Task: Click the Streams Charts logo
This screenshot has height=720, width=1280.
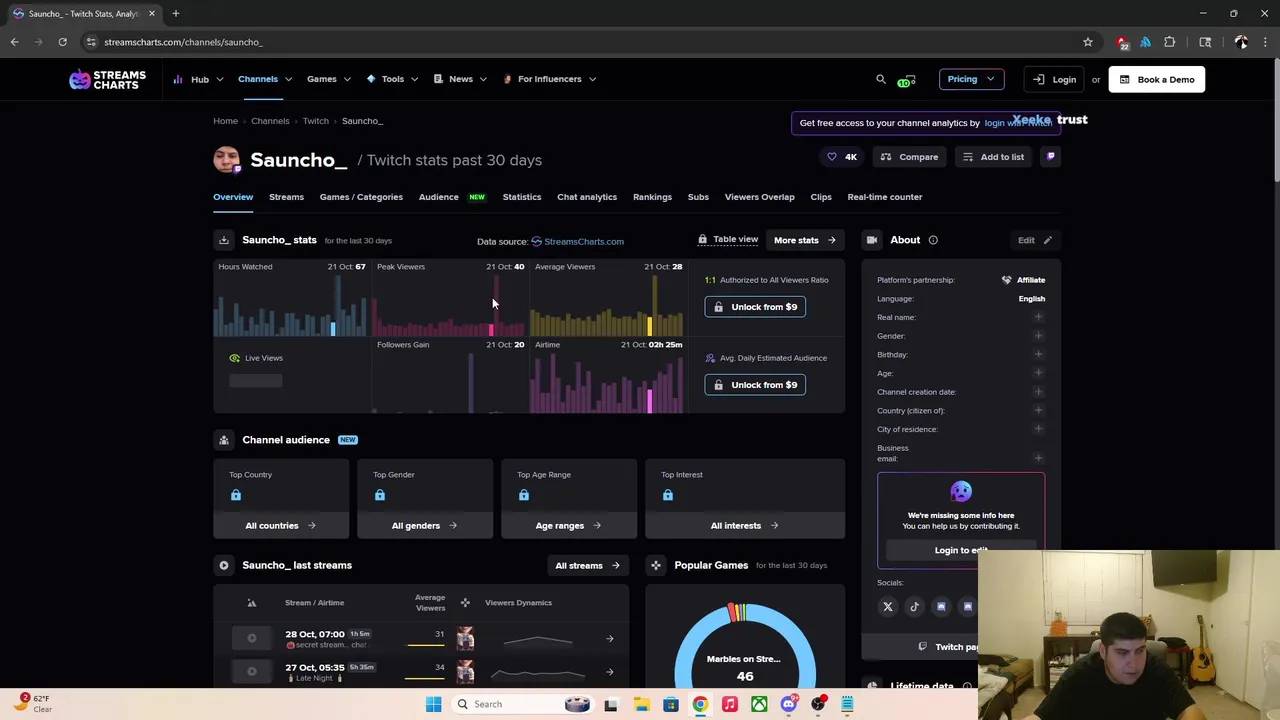Action: 107,80
